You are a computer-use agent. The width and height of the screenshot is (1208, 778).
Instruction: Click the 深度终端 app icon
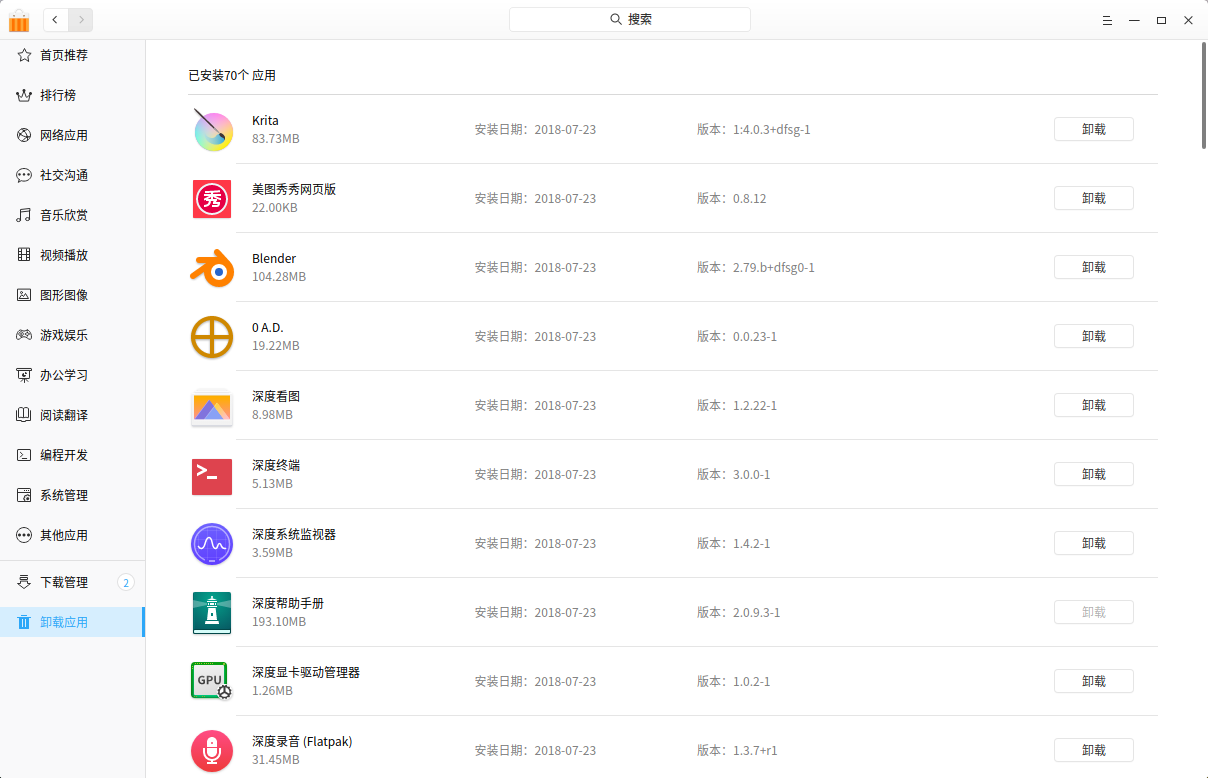pos(212,475)
